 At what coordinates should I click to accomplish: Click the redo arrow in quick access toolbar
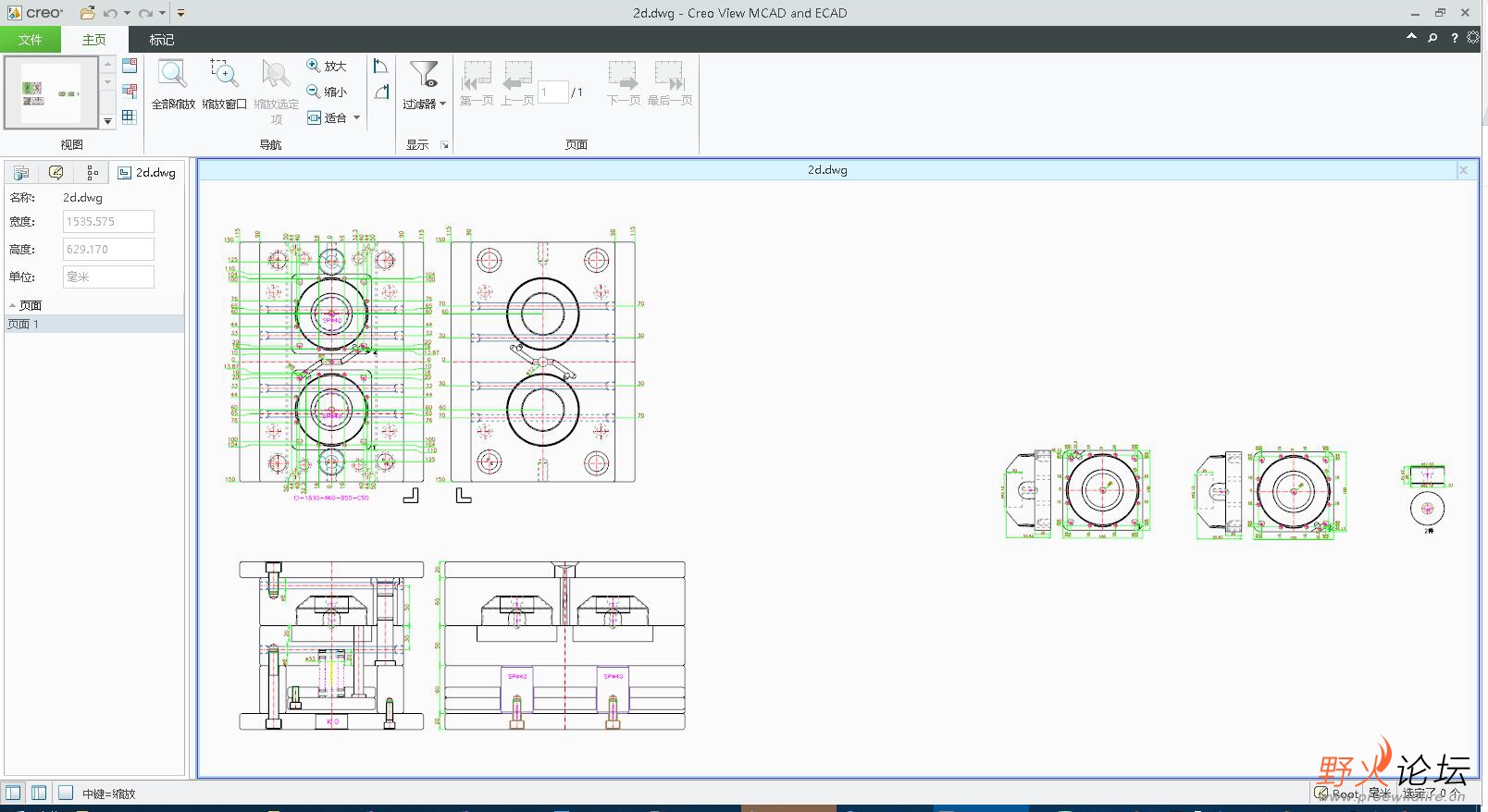[x=145, y=13]
